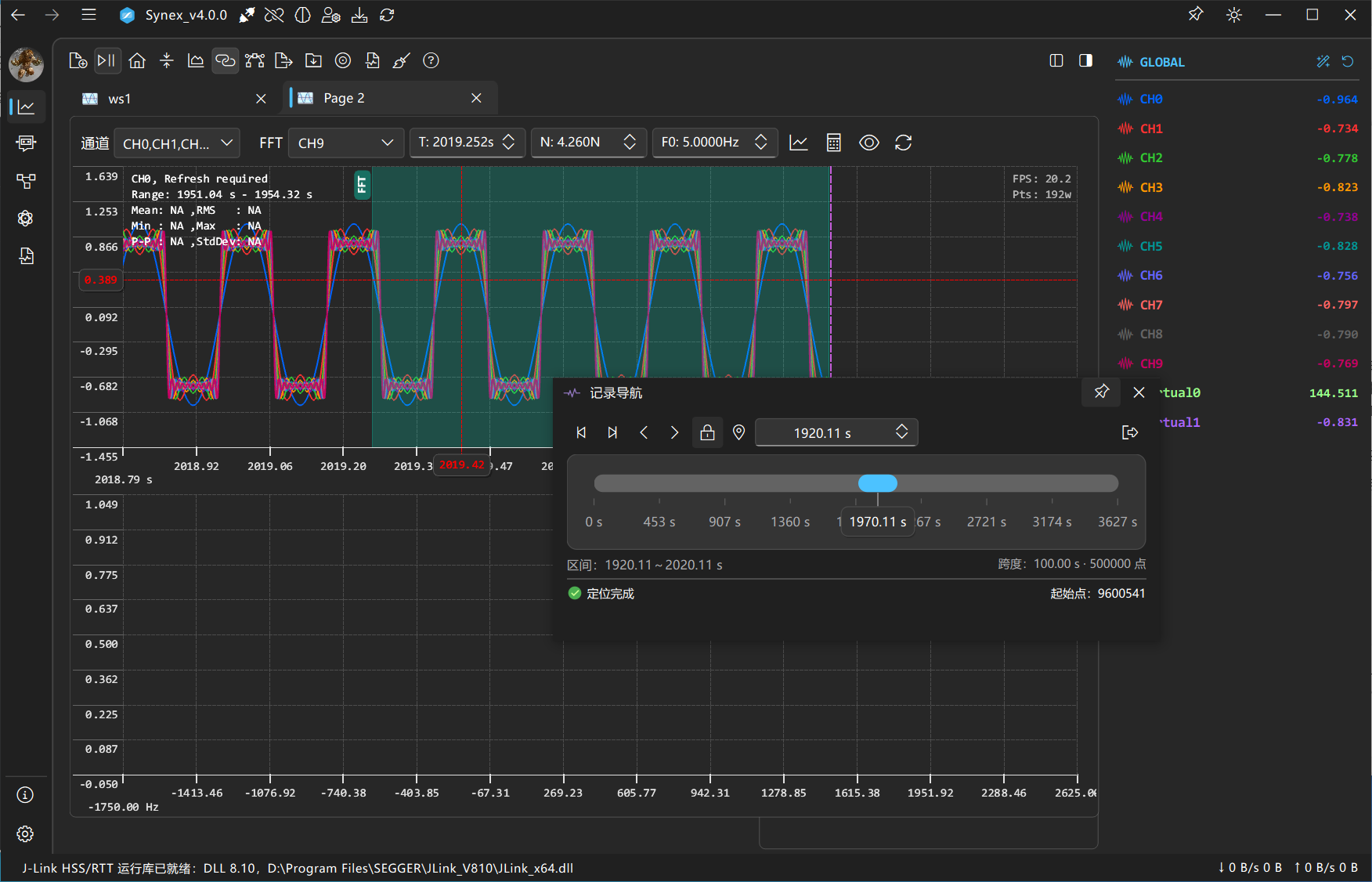
Task: Open the info icon in left sidebar
Action: point(25,795)
